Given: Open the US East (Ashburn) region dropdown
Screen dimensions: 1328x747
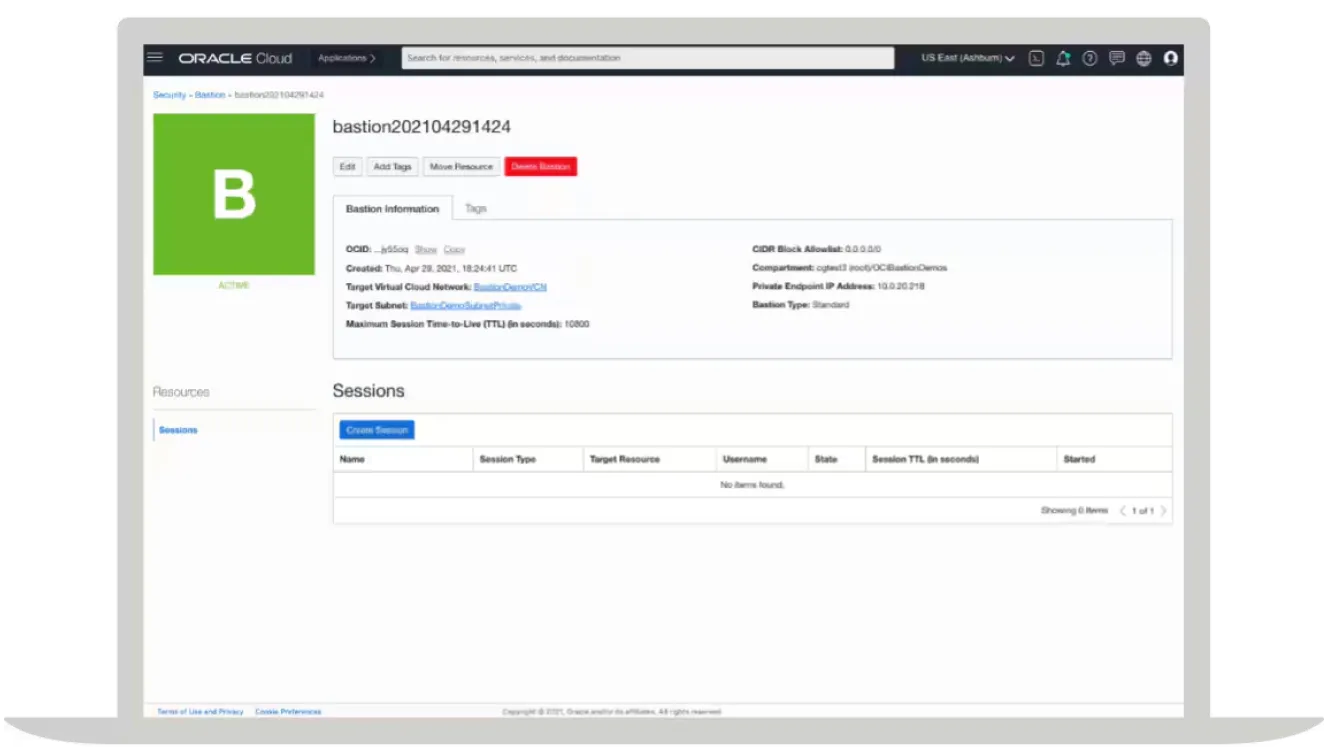Looking at the screenshot, I should (x=968, y=58).
